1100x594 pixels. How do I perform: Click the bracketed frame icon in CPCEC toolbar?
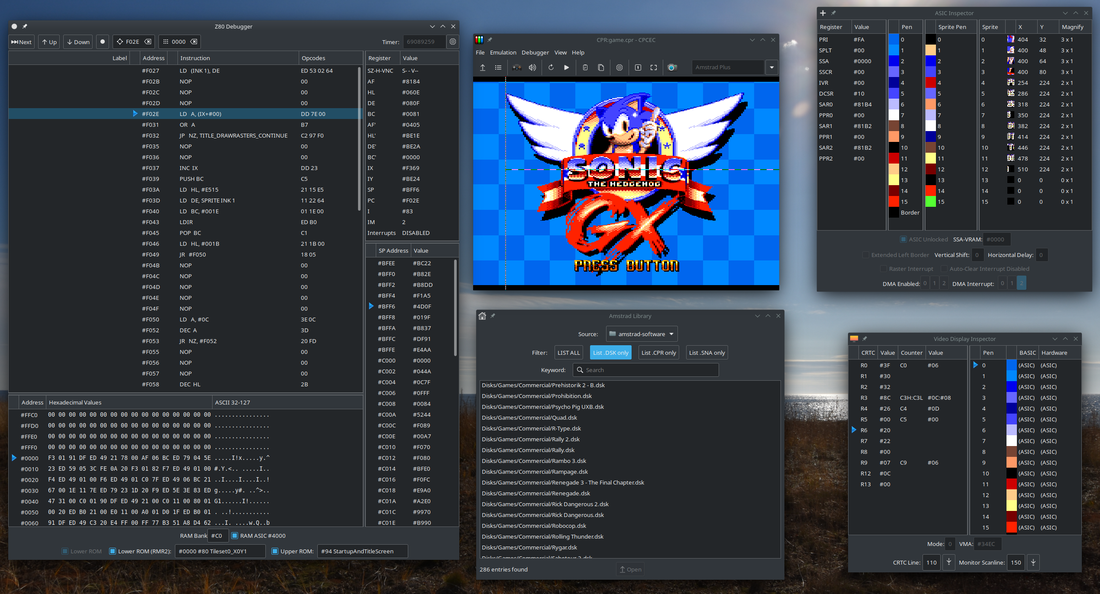tap(638, 67)
